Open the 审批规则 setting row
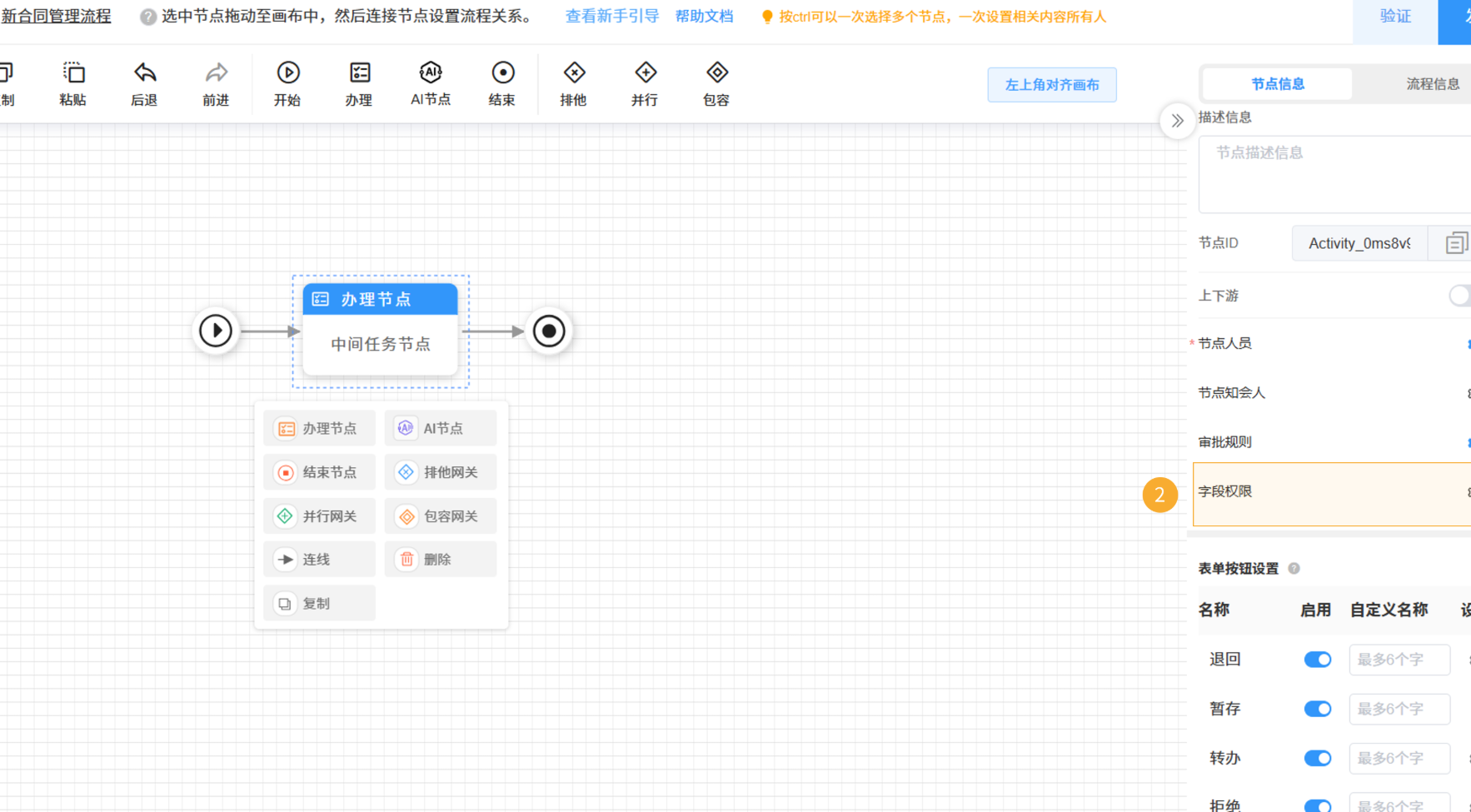 point(1334,442)
